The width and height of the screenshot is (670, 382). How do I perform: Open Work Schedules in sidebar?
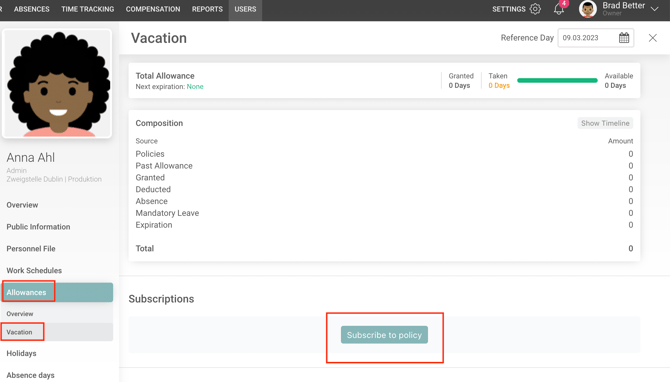(34, 270)
